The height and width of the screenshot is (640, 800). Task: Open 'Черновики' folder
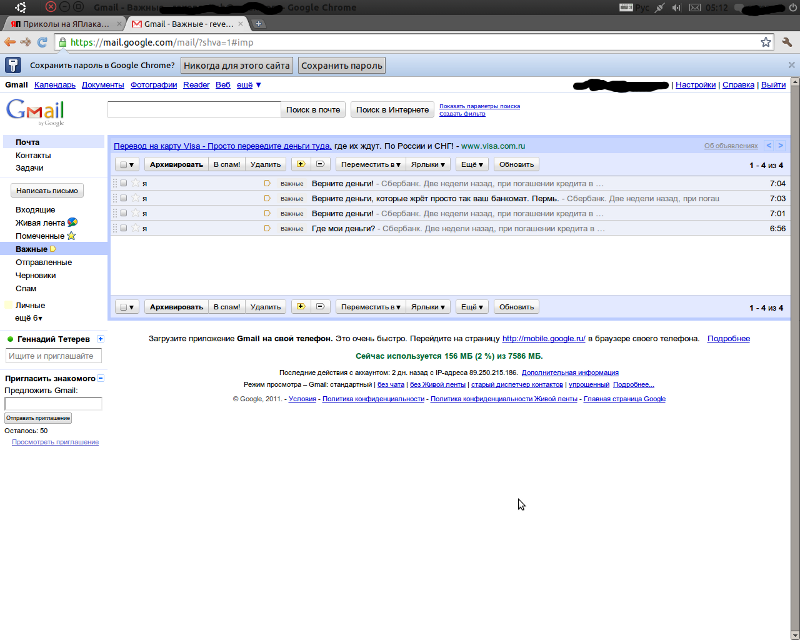pos(36,275)
